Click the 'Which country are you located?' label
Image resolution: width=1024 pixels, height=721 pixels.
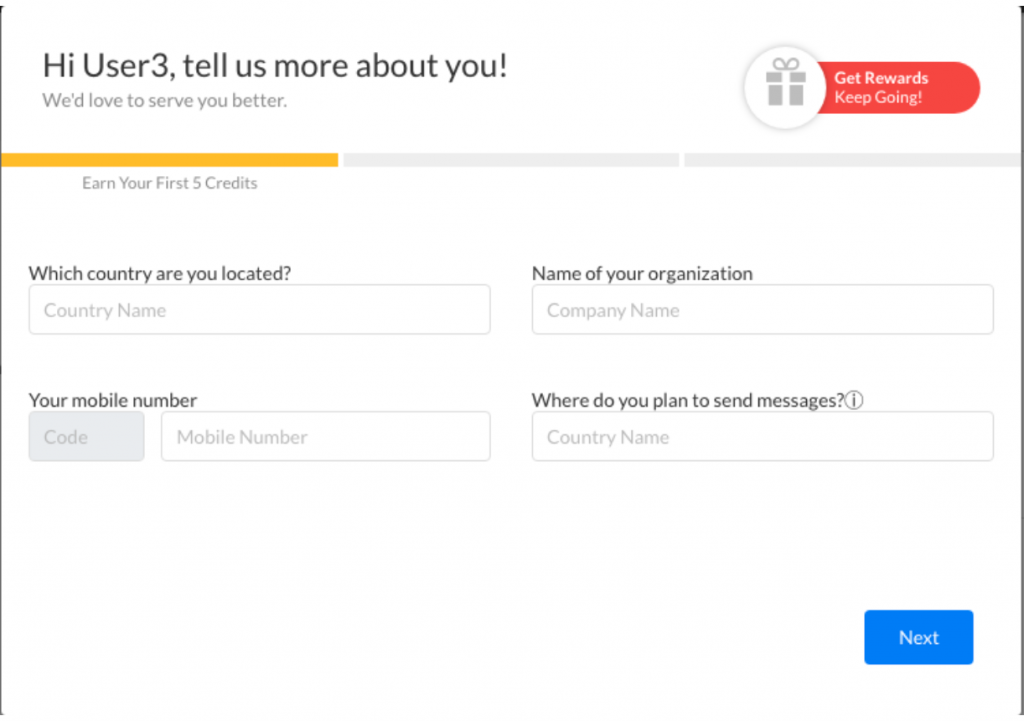(160, 274)
